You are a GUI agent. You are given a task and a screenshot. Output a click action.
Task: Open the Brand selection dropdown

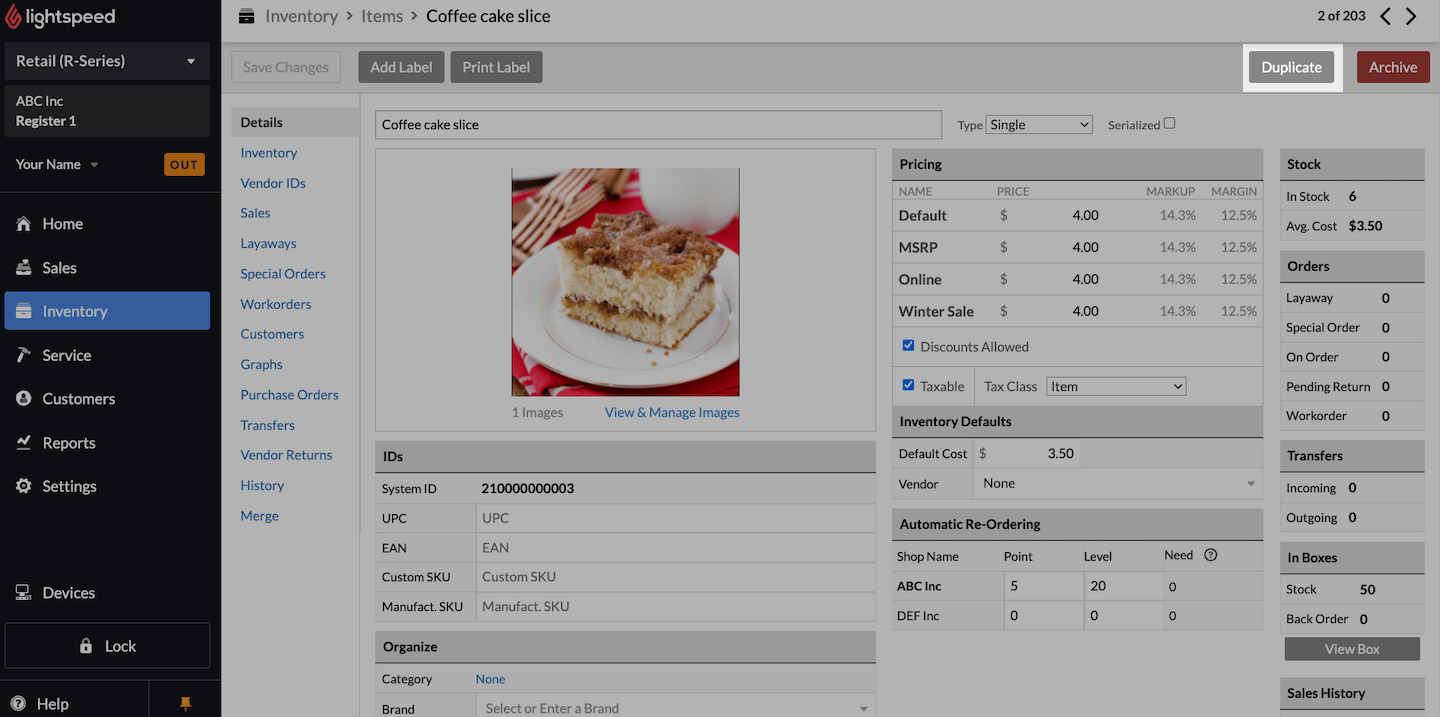click(x=675, y=708)
